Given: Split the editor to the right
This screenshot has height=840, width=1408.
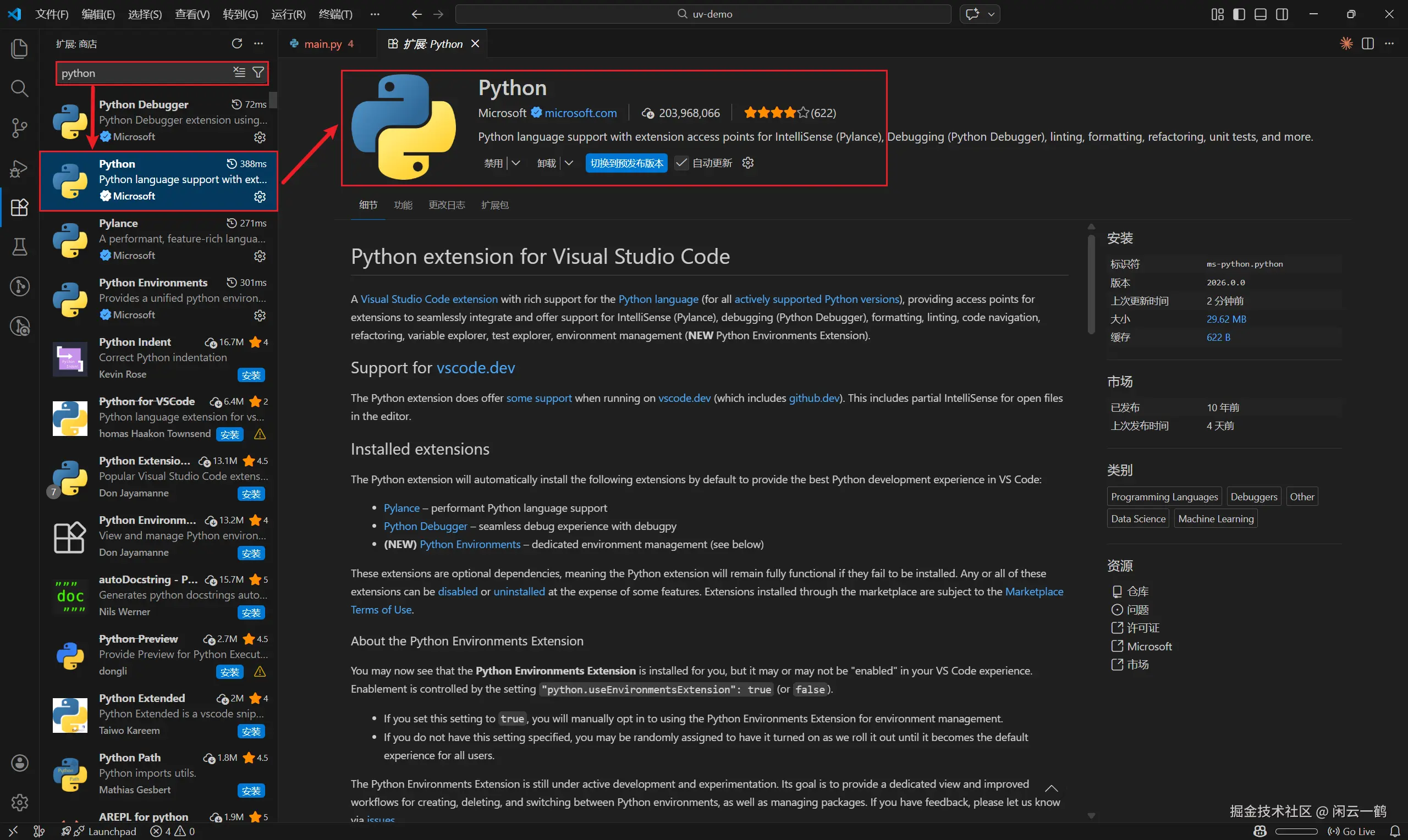Looking at the screenshot, I should pos(1368,43).
